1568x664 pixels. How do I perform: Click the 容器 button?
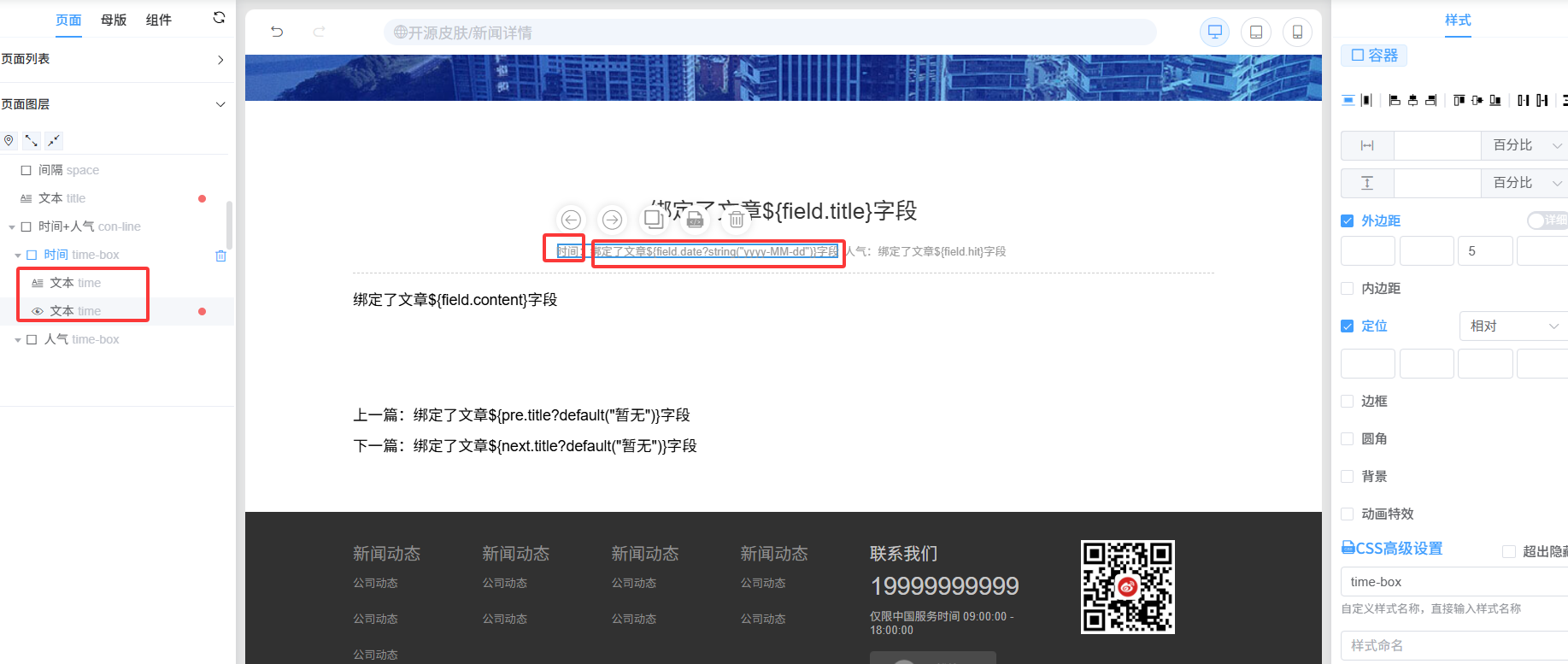point(1374,56)
